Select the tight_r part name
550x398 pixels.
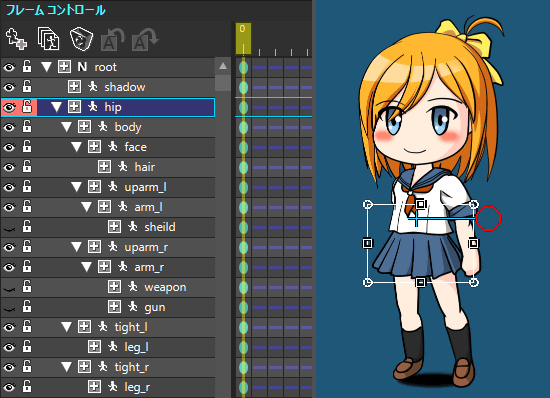click(x=132, y=367)
